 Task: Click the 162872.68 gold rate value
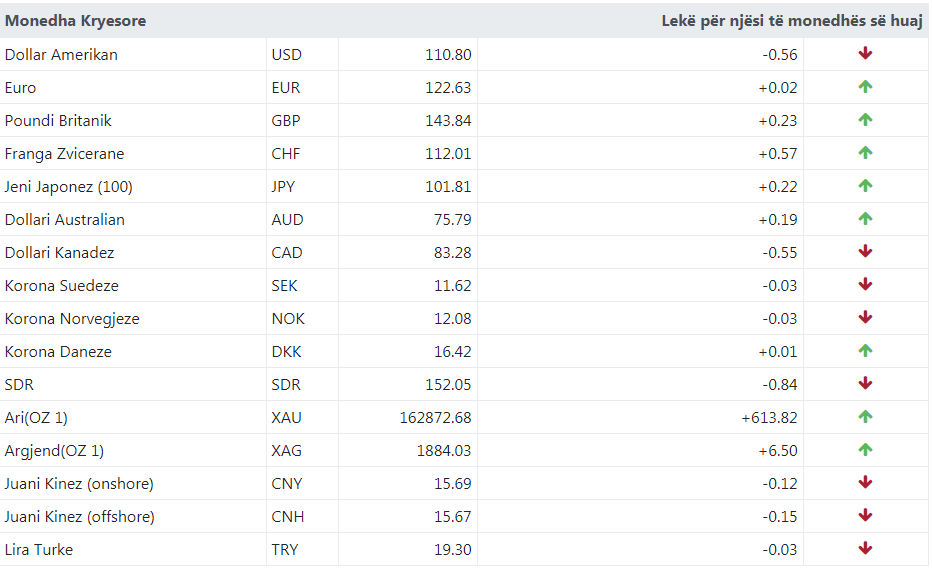[x=435, y=417]
